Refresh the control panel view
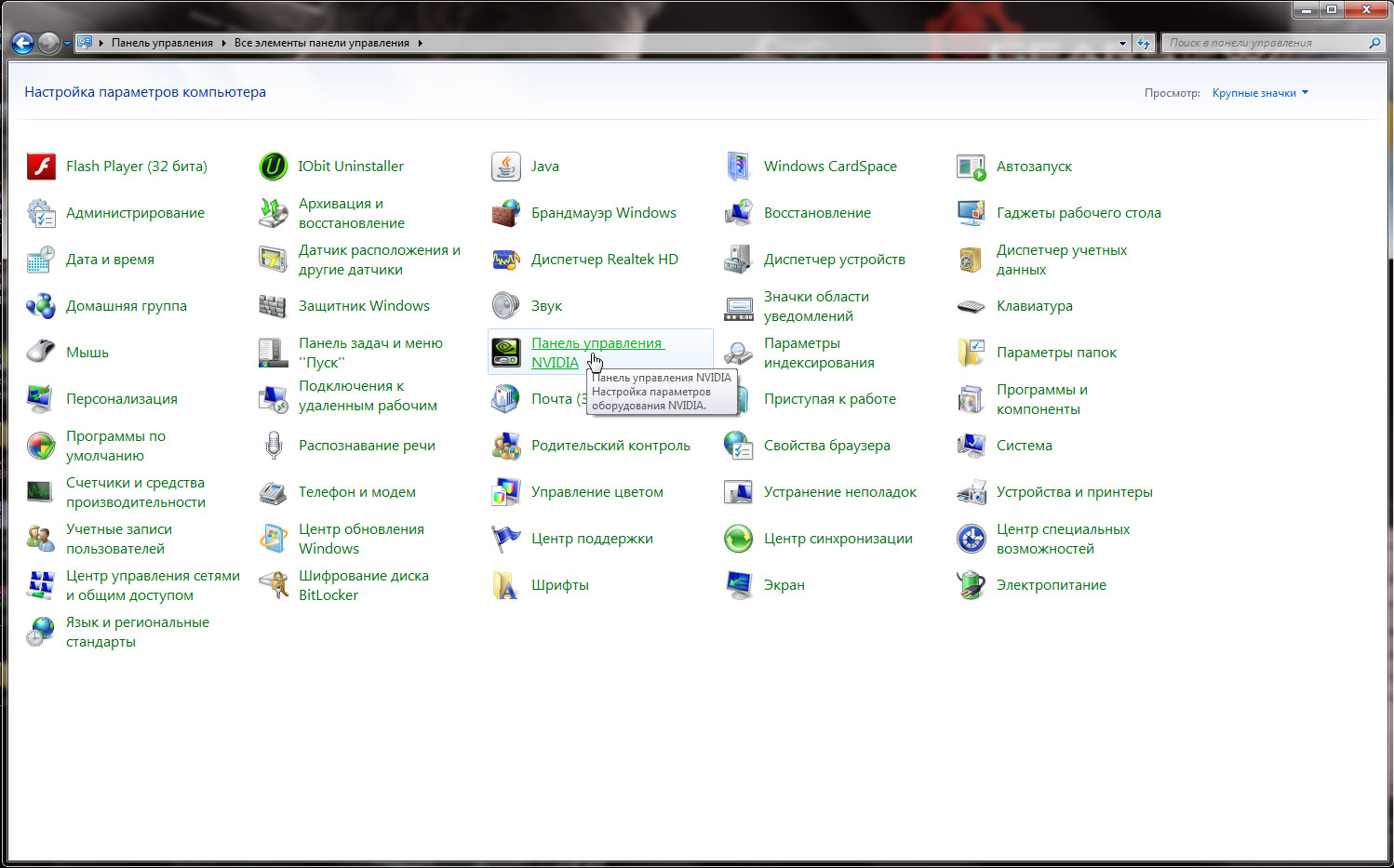This screenshot has height=868, width=1394. pyautogui.click(x=1145, y=43)
